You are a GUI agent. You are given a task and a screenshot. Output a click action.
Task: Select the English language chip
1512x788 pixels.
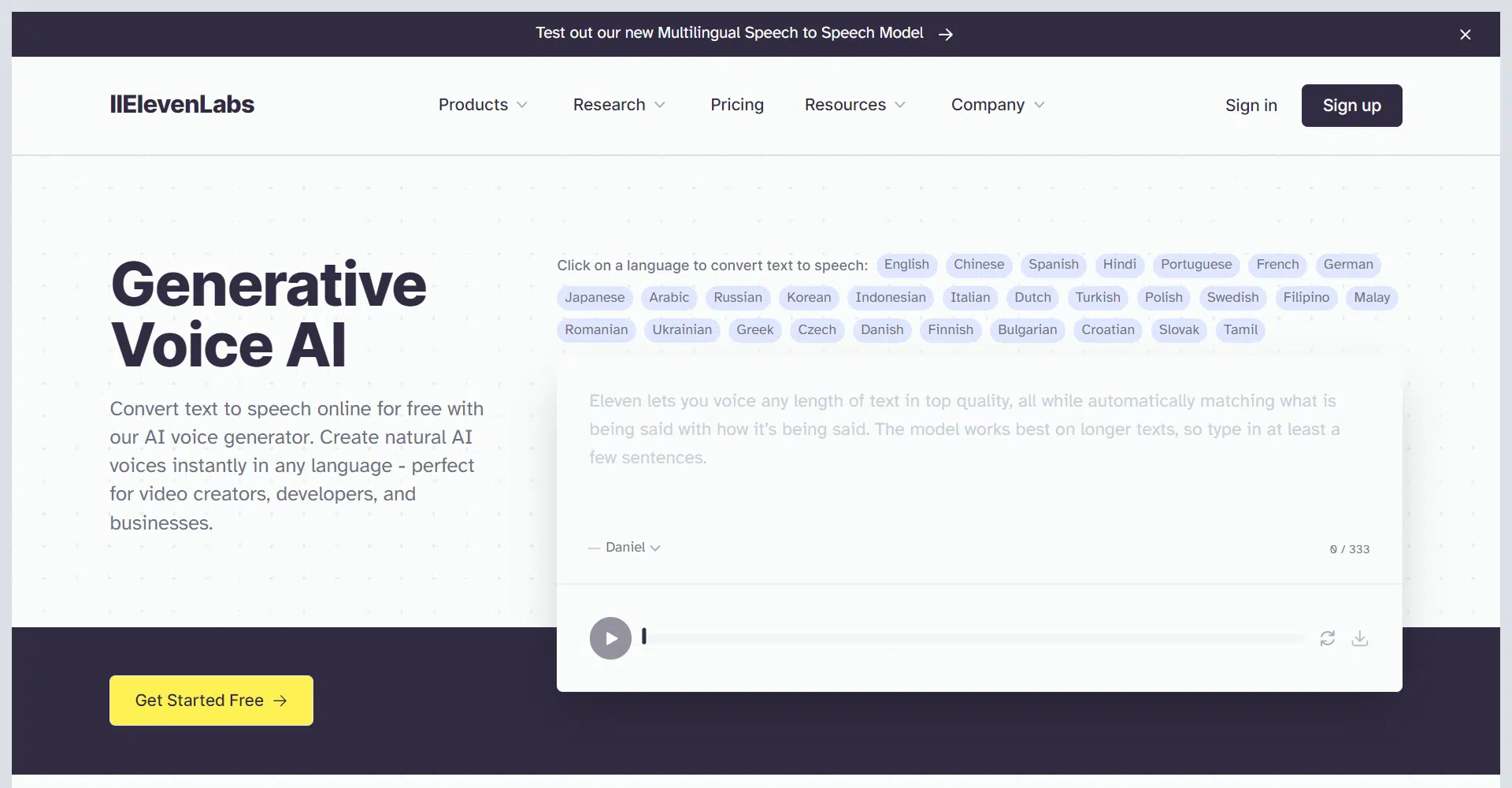906,265
